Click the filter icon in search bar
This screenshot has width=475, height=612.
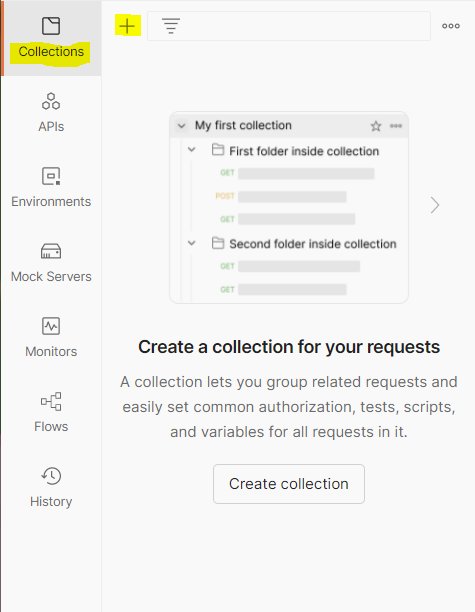click(171, 26)
